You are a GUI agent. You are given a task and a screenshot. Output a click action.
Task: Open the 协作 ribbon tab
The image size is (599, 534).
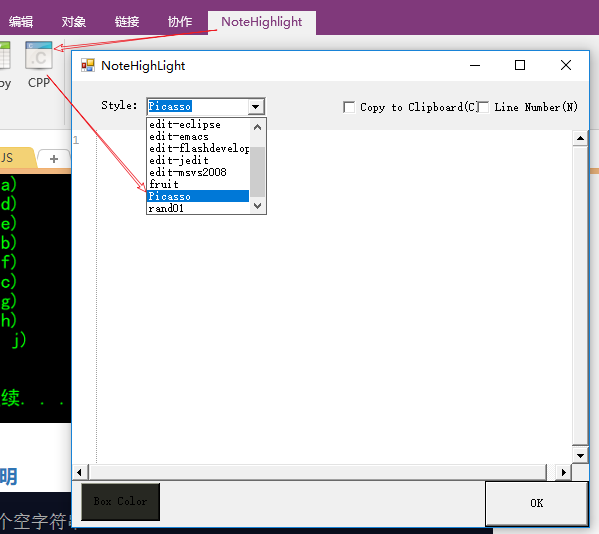point(180,22)
